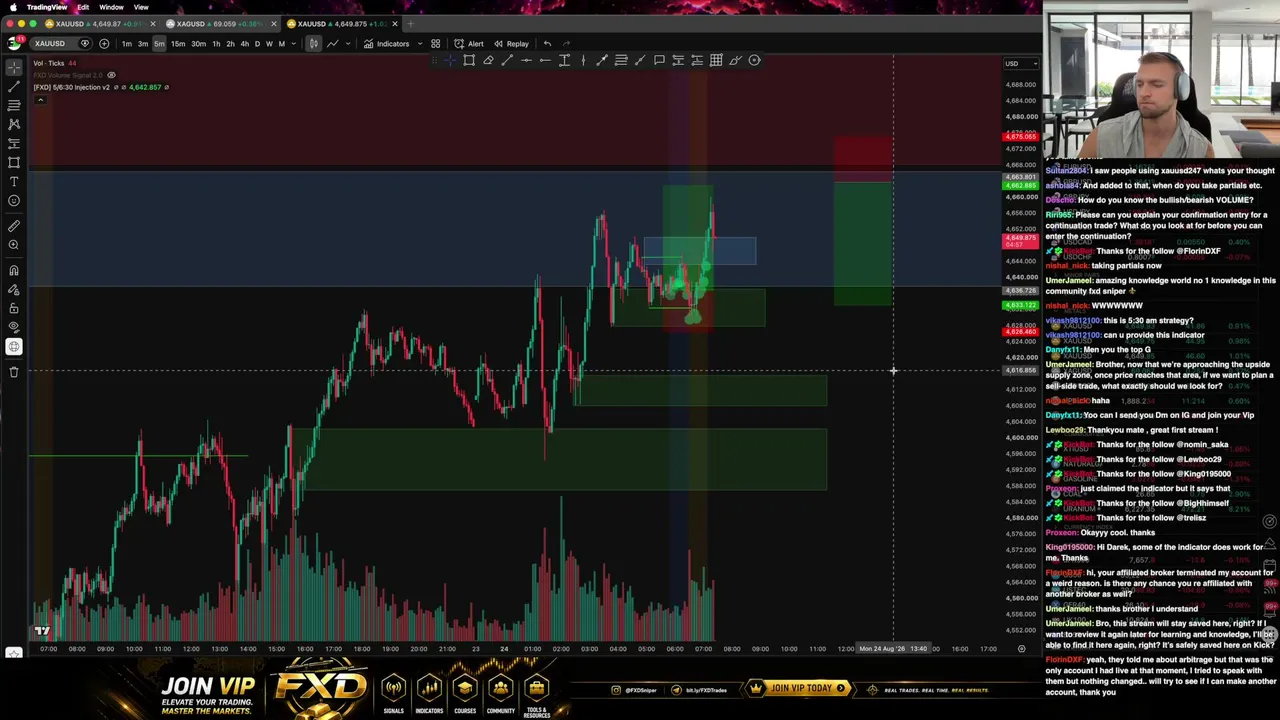This screenshot has width=1280, height=720.
Task: Click the circled dot icon ending floating toolbar
Action: [x=754, y=61]
